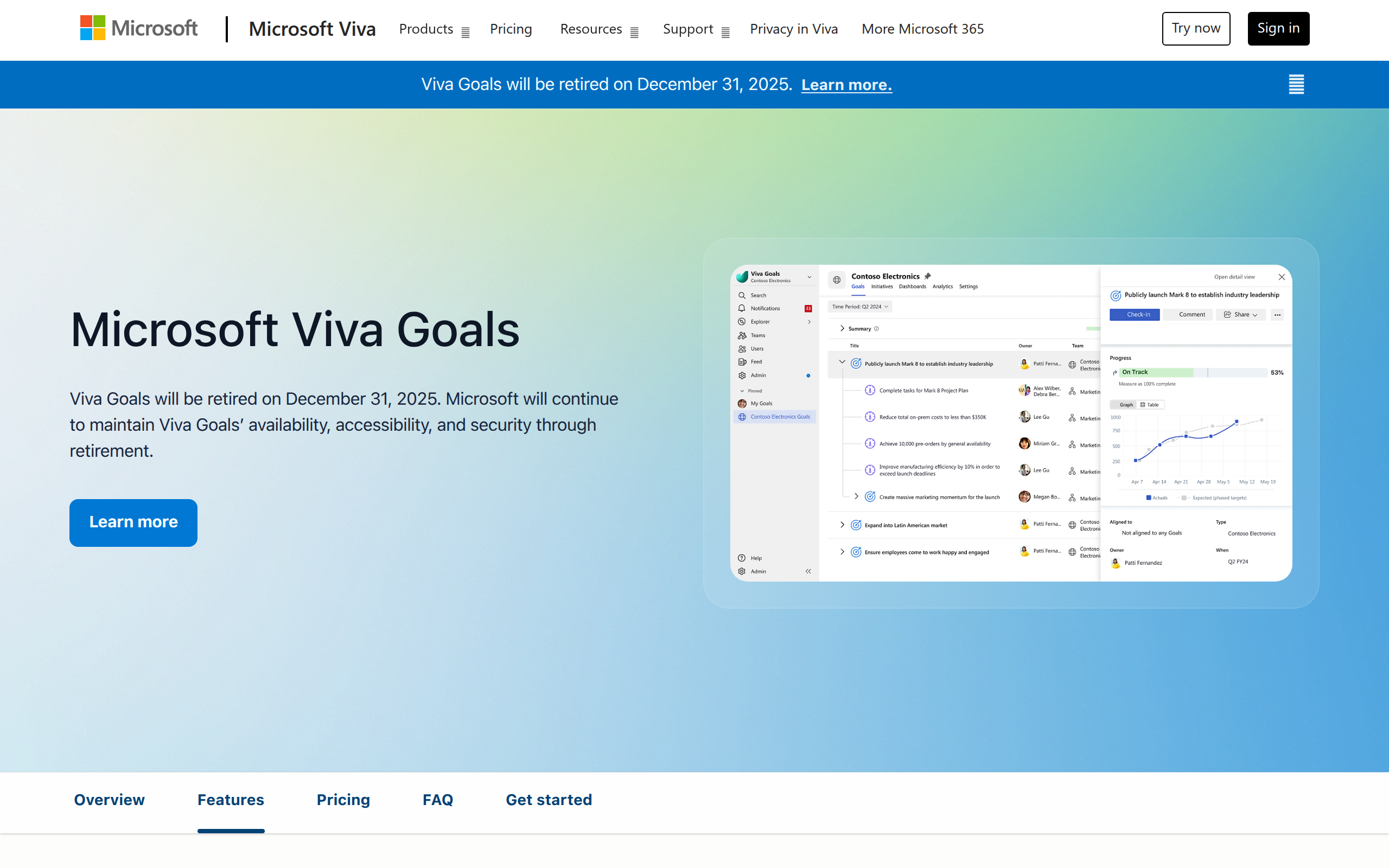The width and height of the screenshot is (1389, 868).
Task: Click pin icon next to Contoso Electronics
Action: [927, 276]
